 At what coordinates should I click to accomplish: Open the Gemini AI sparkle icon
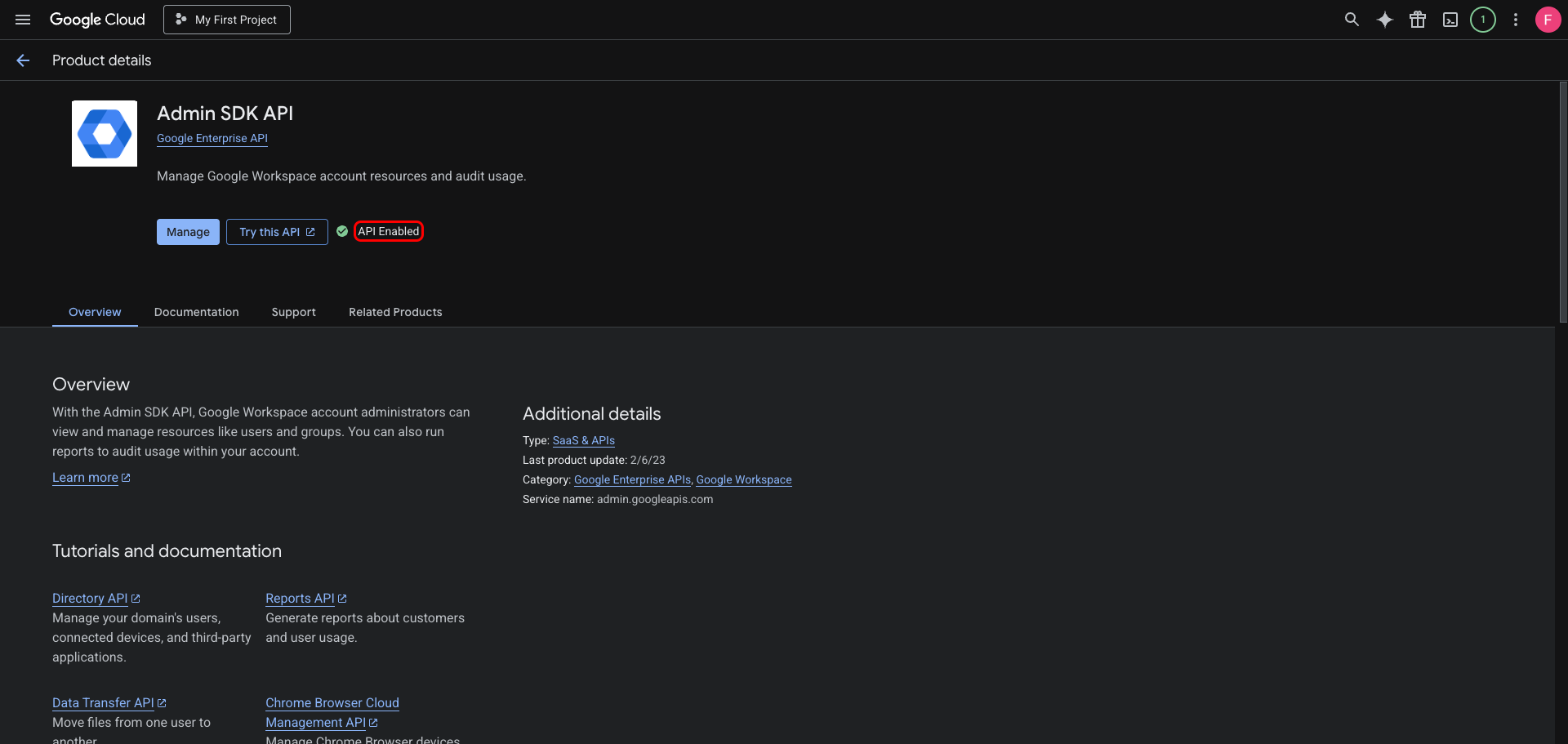pyautogui.click(x=1384, y=20)
